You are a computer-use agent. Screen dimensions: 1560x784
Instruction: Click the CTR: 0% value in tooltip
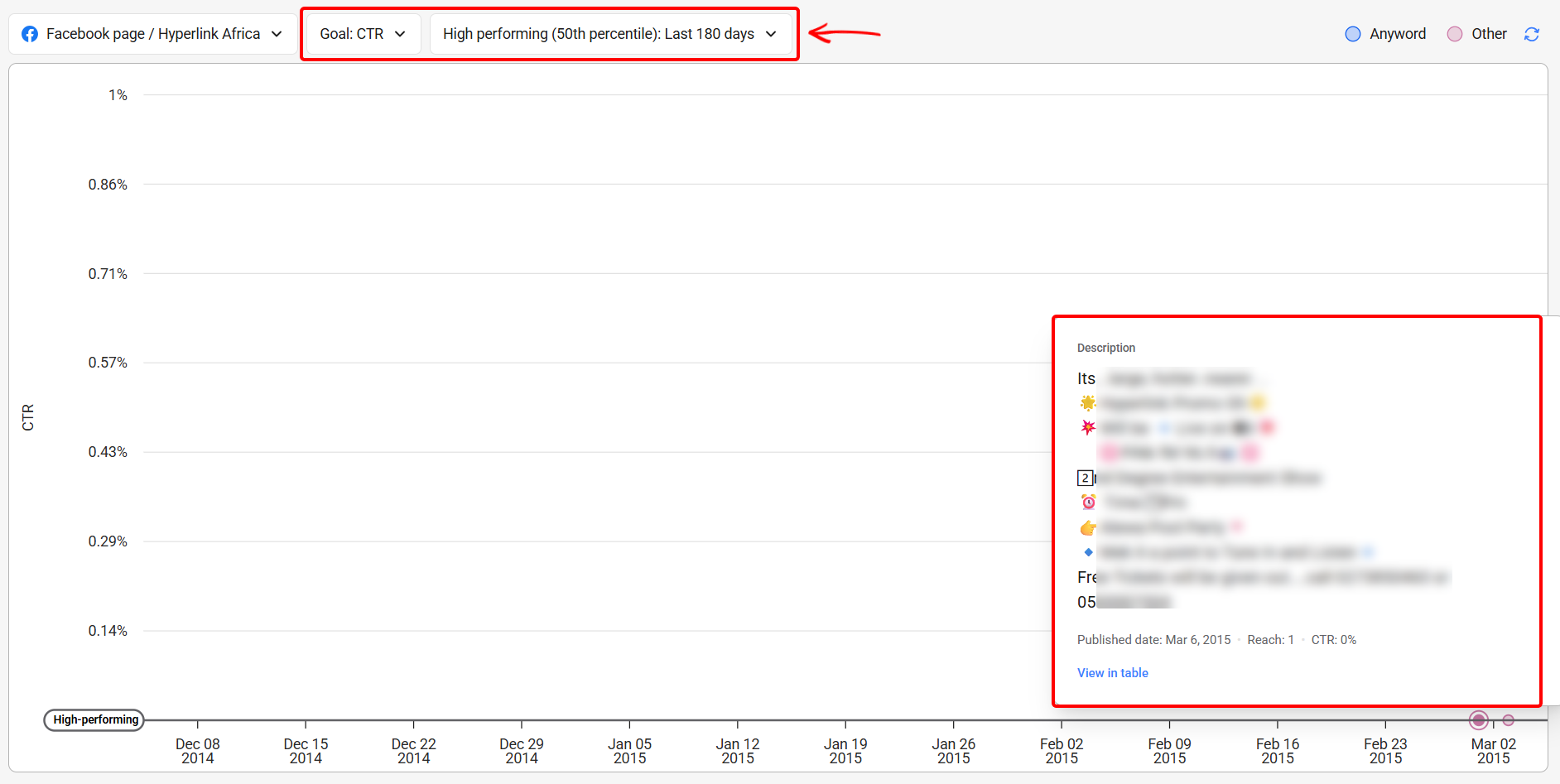click(1333, 640)
